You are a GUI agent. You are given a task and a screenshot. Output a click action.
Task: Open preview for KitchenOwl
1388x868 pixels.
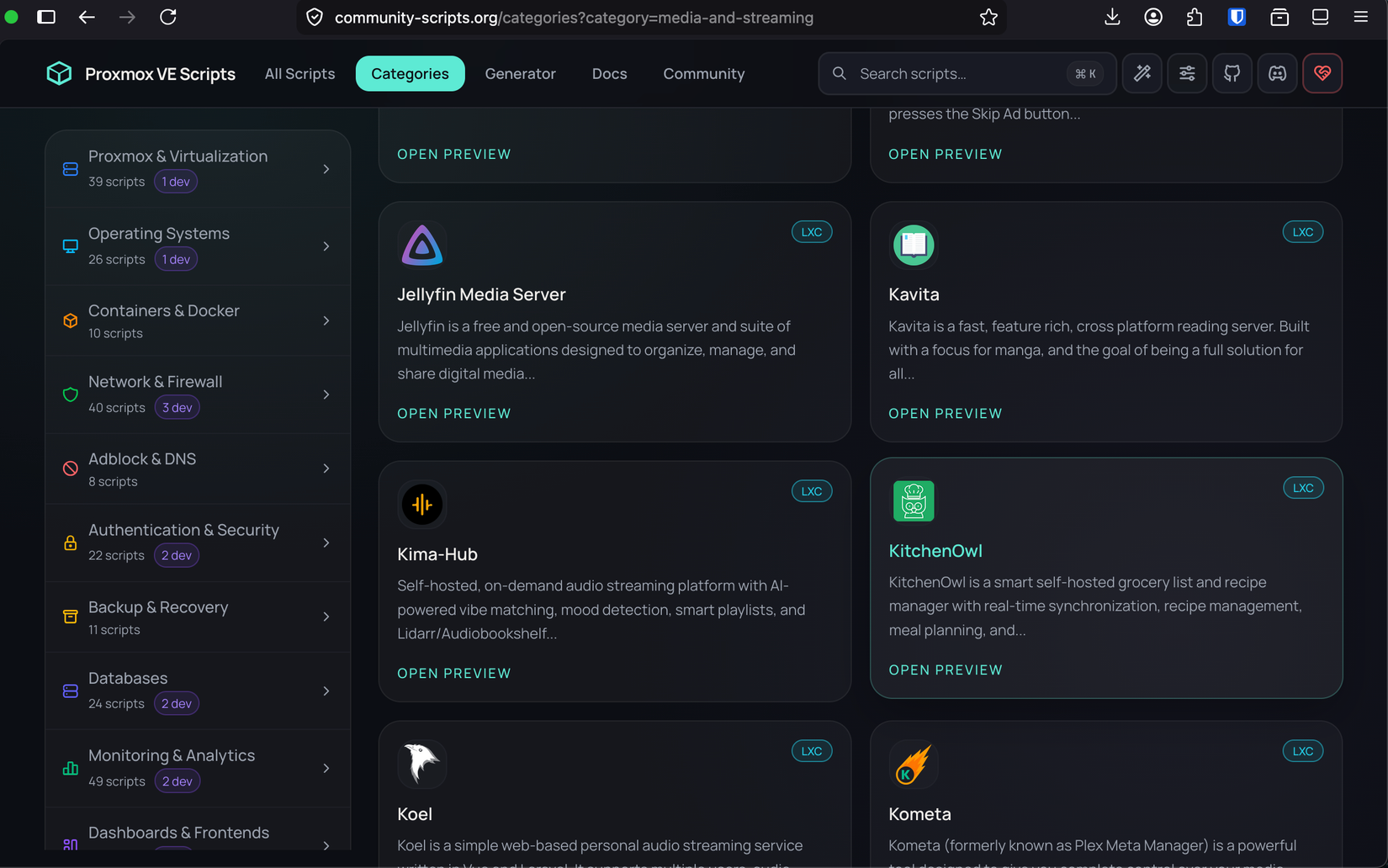tap(946, 670)
